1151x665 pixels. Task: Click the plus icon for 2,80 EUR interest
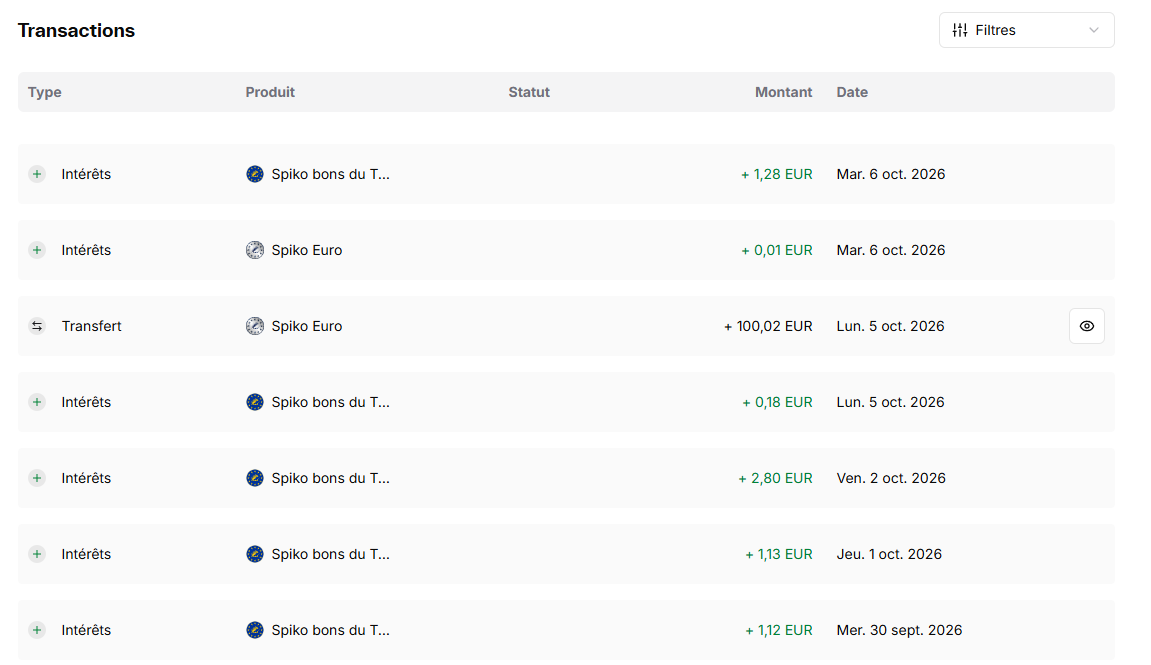37,478
